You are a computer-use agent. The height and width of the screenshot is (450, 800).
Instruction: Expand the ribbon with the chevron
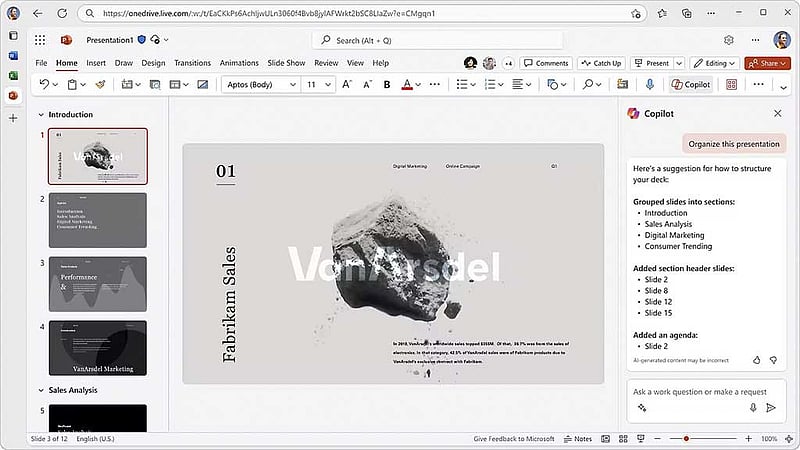click(x=783, y=88)
